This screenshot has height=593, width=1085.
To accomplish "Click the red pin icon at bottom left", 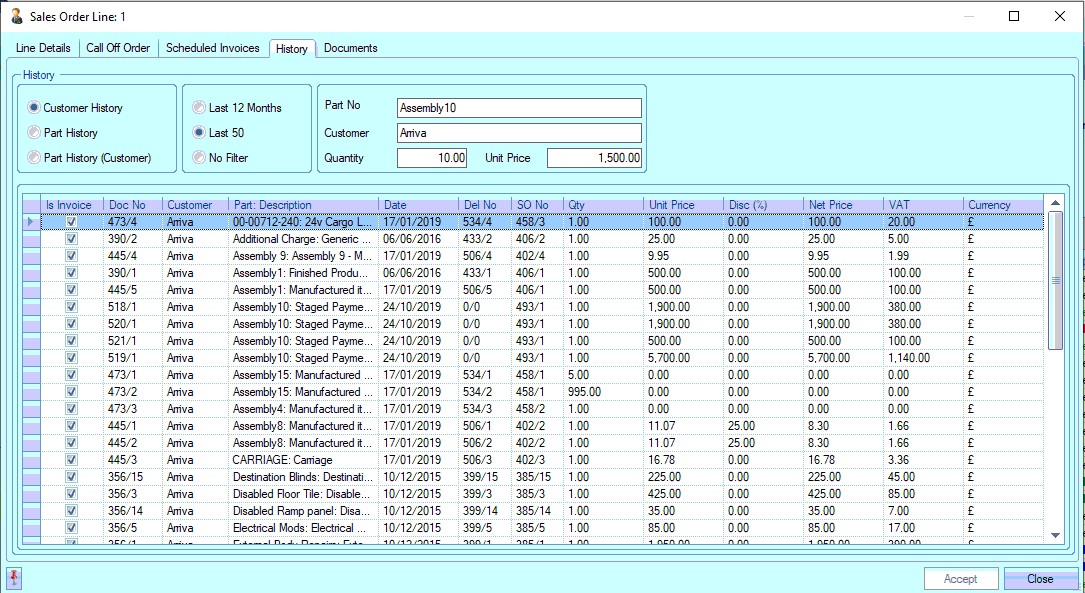I will [14, 578].
